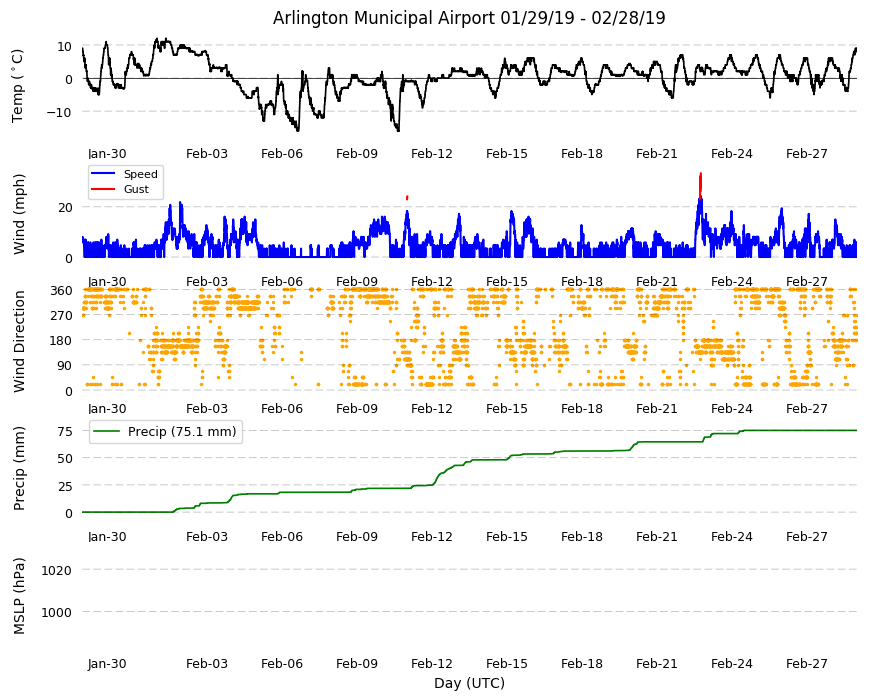
Task: Click Feb-27 tick under the MSLP chart
Action: pyautogui.click(x=806, y=663)
